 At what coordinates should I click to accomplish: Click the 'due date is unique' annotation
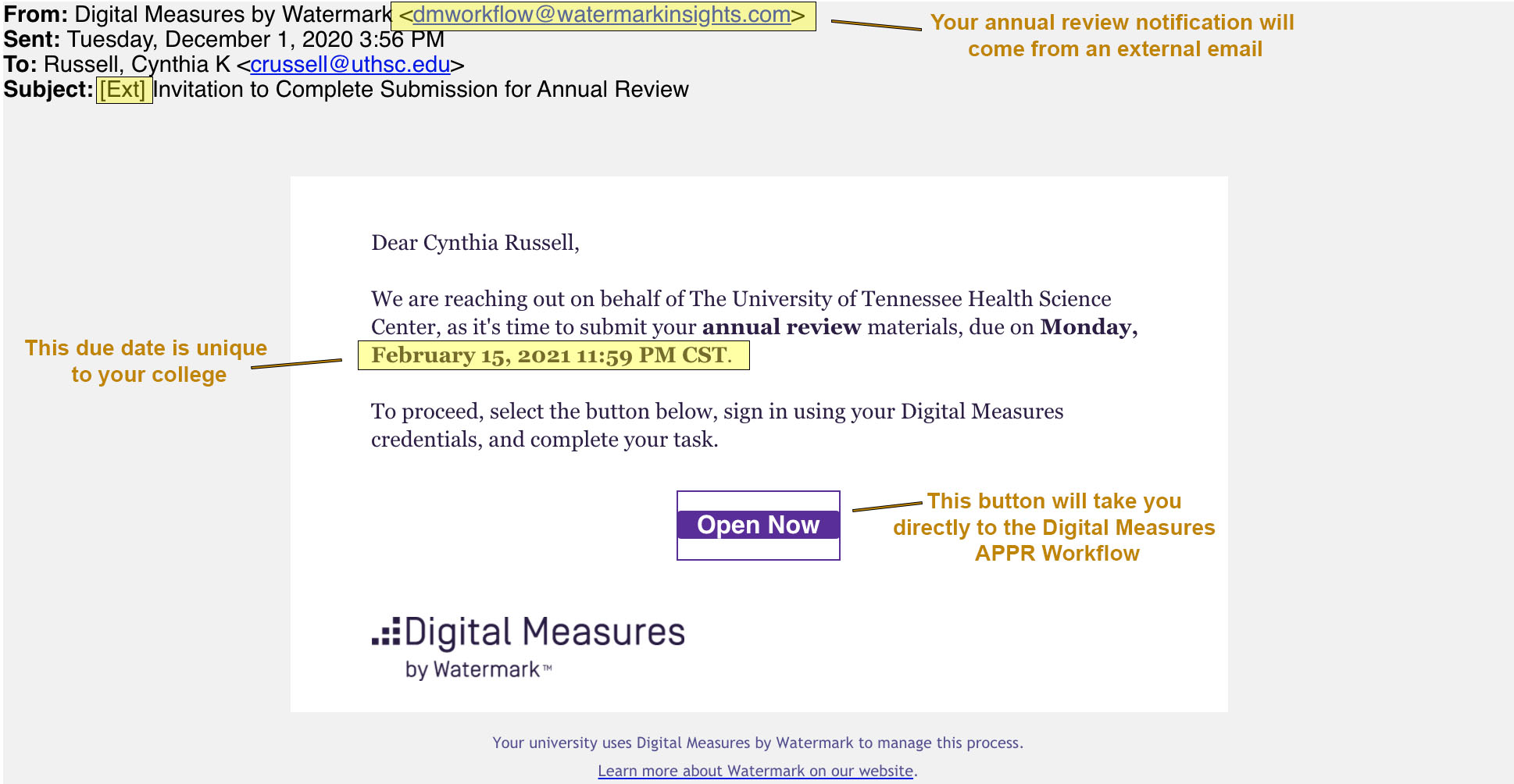point(147,361)
